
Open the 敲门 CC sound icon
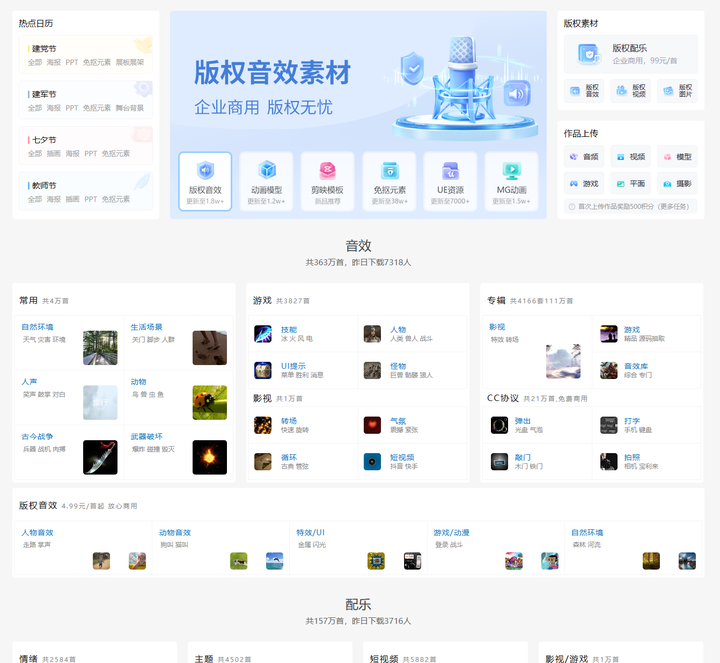[x=499, y=461]
